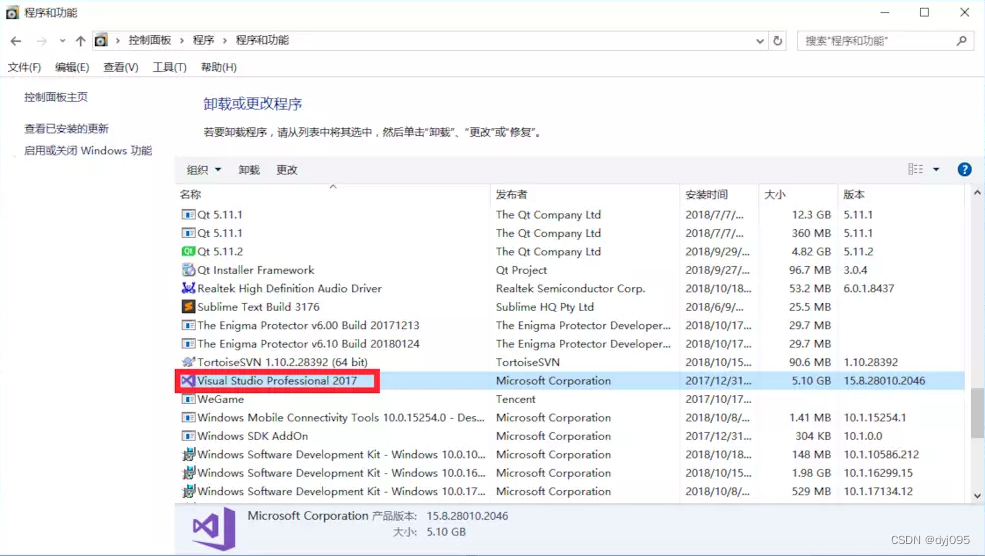Open the 工具(T) menu
The image size is (985, 556).
point(170,67)
